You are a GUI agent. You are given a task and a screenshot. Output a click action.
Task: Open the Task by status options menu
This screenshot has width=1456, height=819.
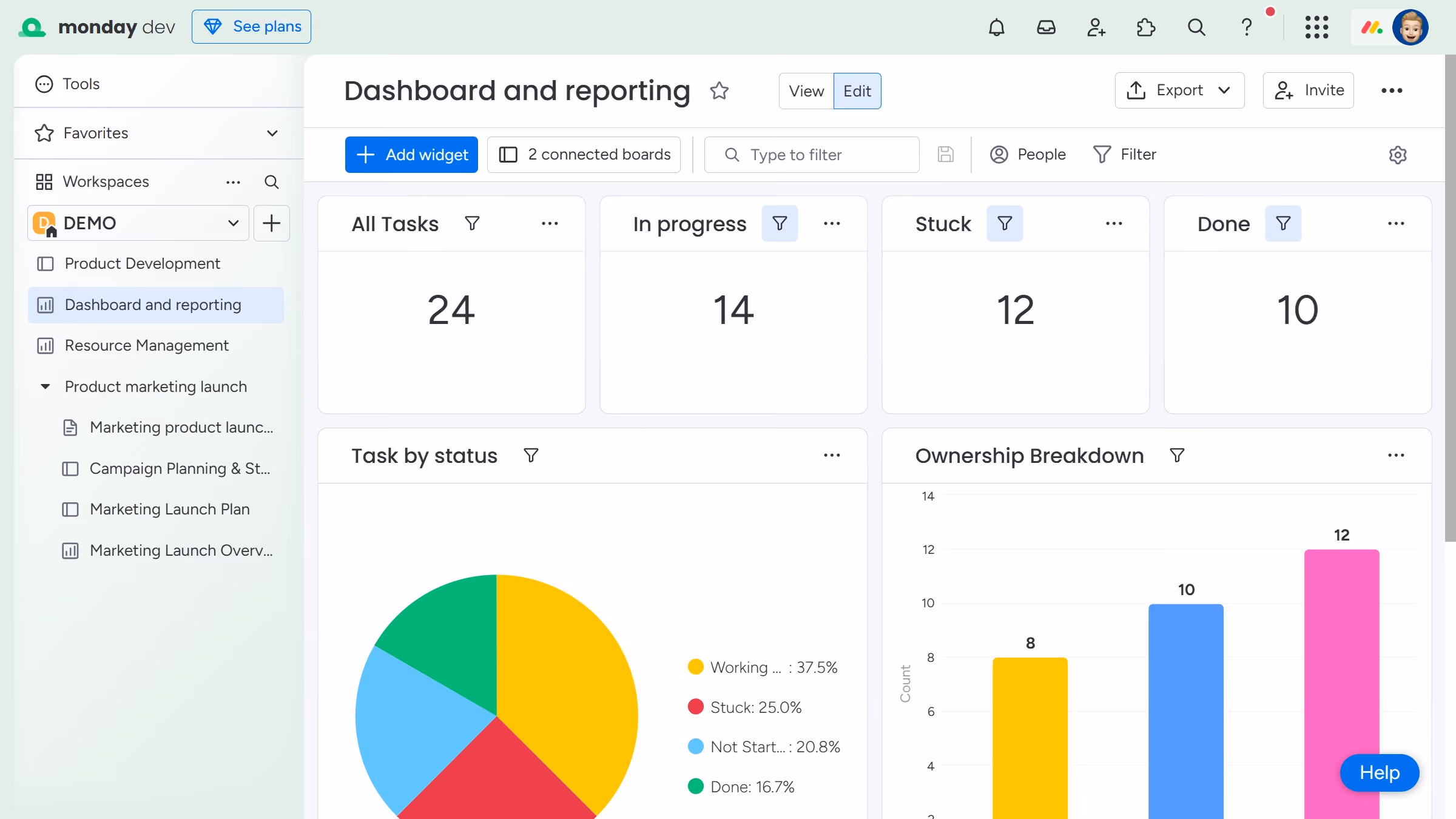tap(832, 456)
